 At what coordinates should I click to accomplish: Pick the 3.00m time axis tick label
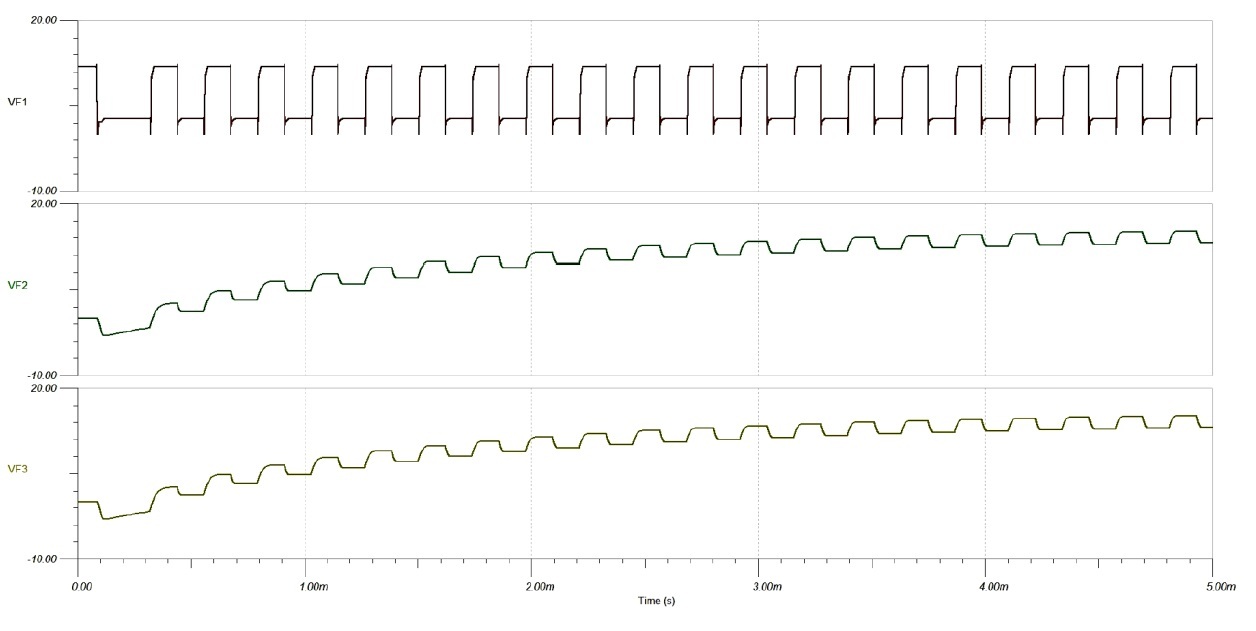[759, 586]
